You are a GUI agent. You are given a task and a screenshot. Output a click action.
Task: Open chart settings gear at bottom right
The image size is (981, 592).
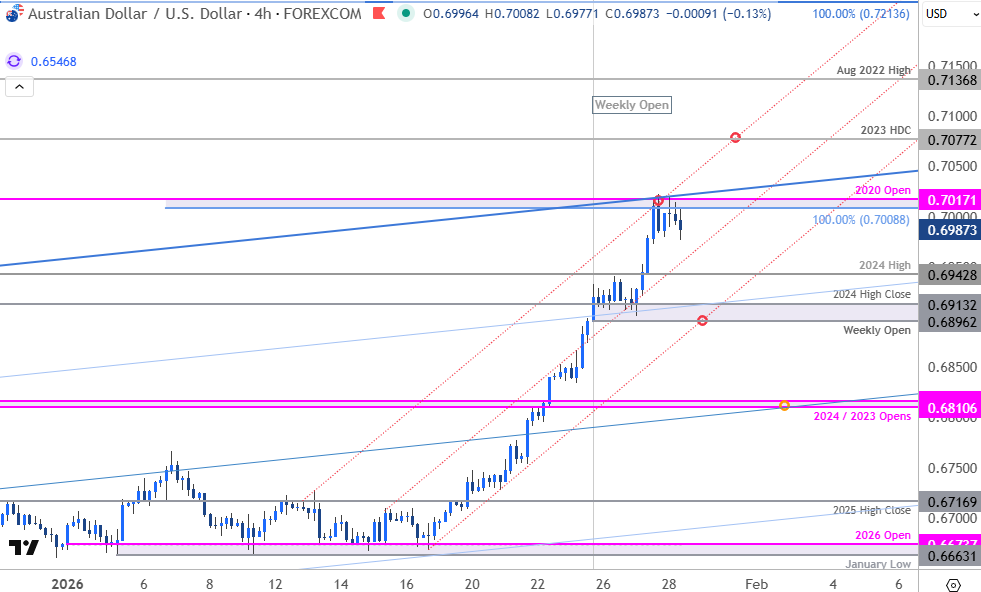953,584
